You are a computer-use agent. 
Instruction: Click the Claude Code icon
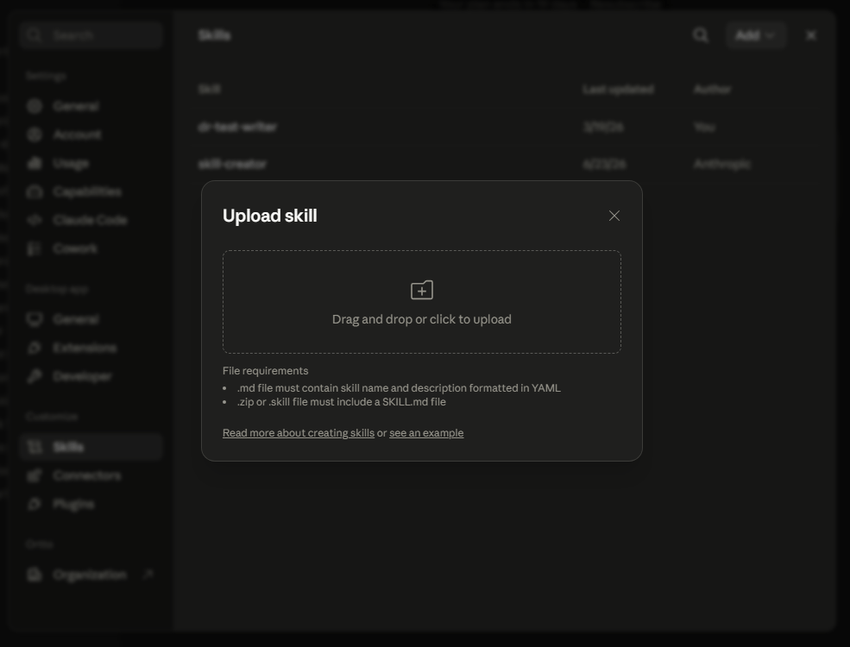click(35, 220)
